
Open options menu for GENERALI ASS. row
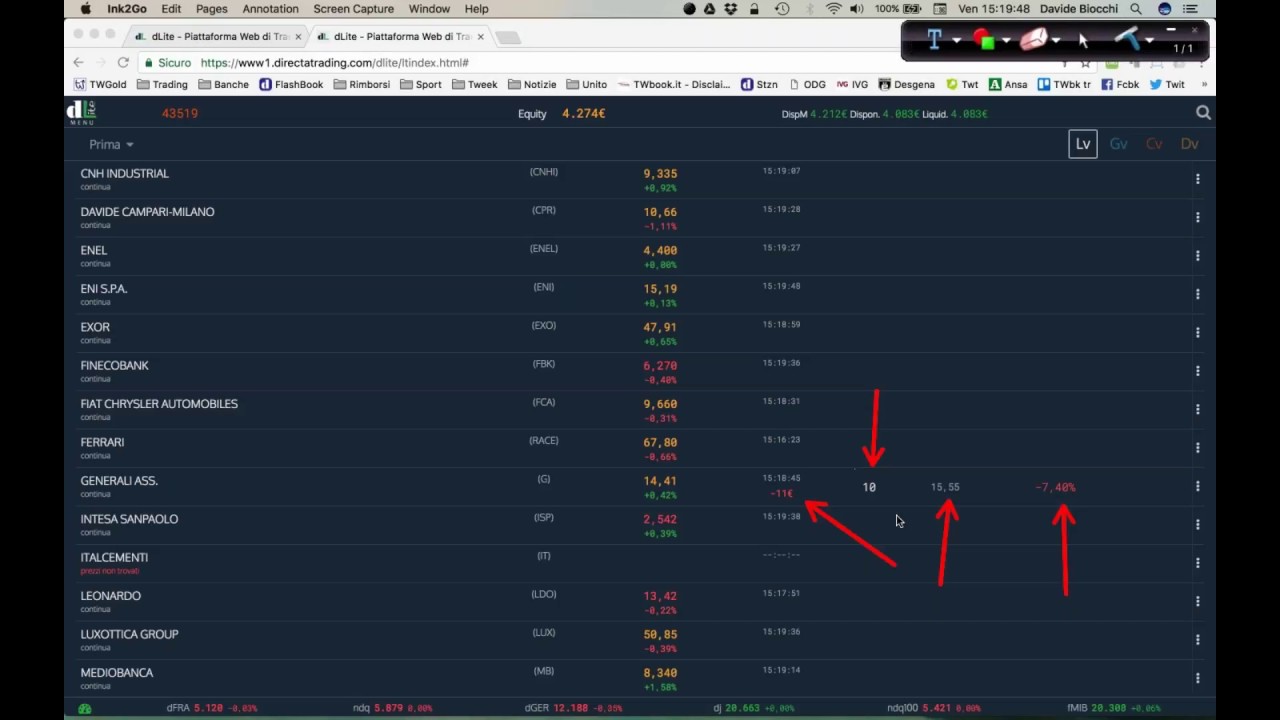pos(1197,486)
